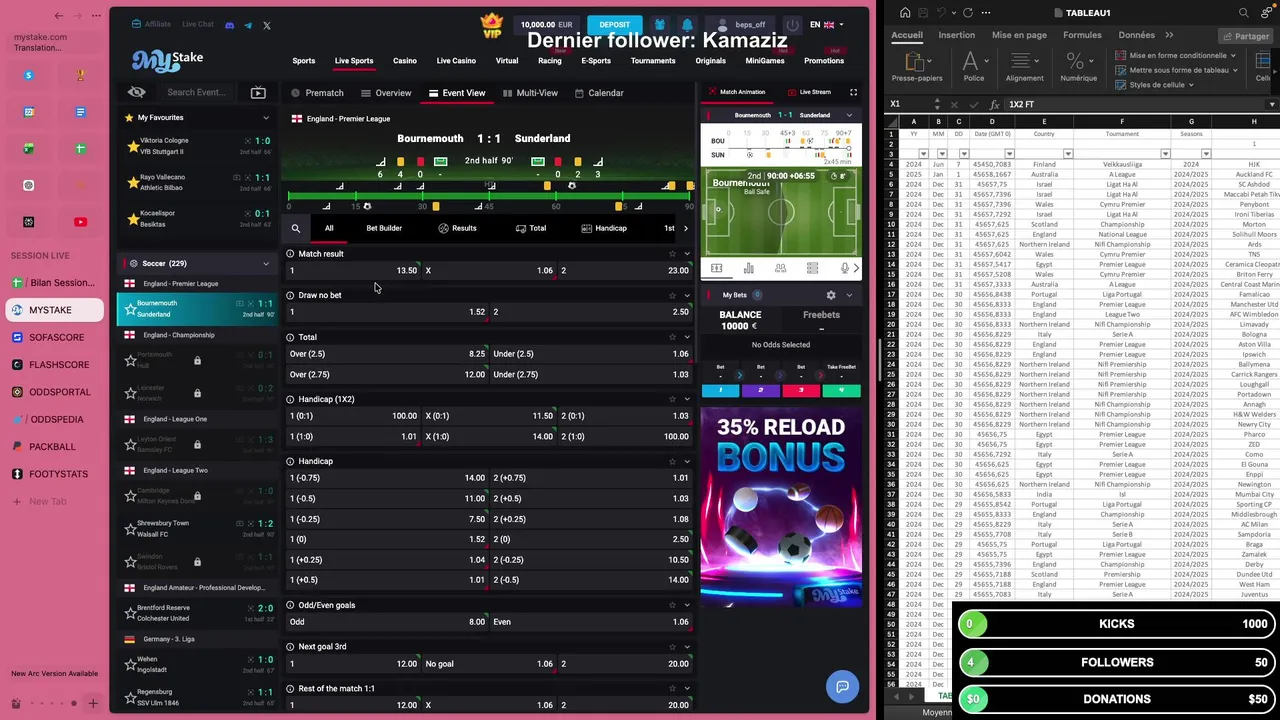Click the VIP crown badge
The image size is (1280, 720).
coord(491,26)
